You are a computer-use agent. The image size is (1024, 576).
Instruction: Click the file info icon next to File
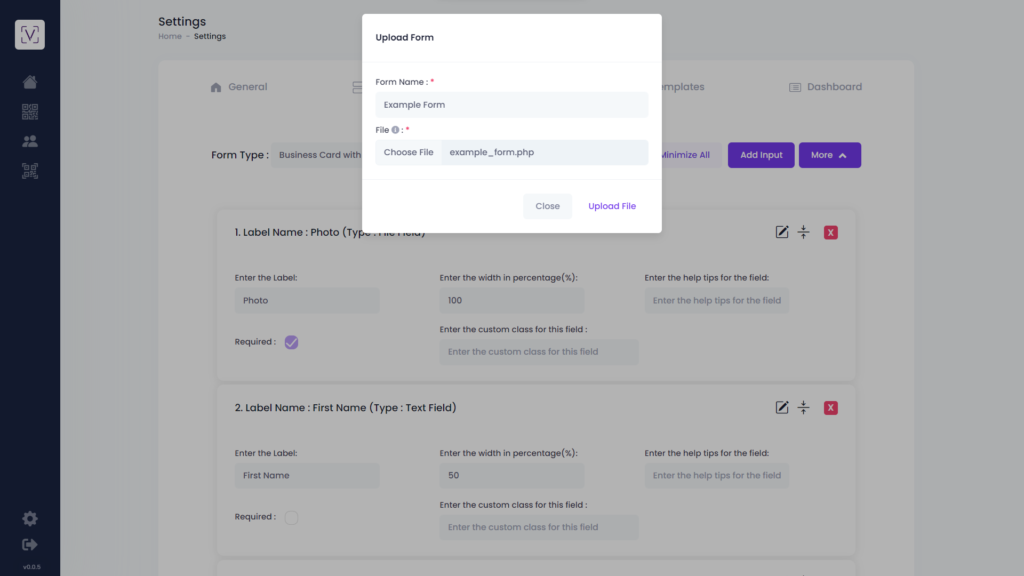coord(395,130)
